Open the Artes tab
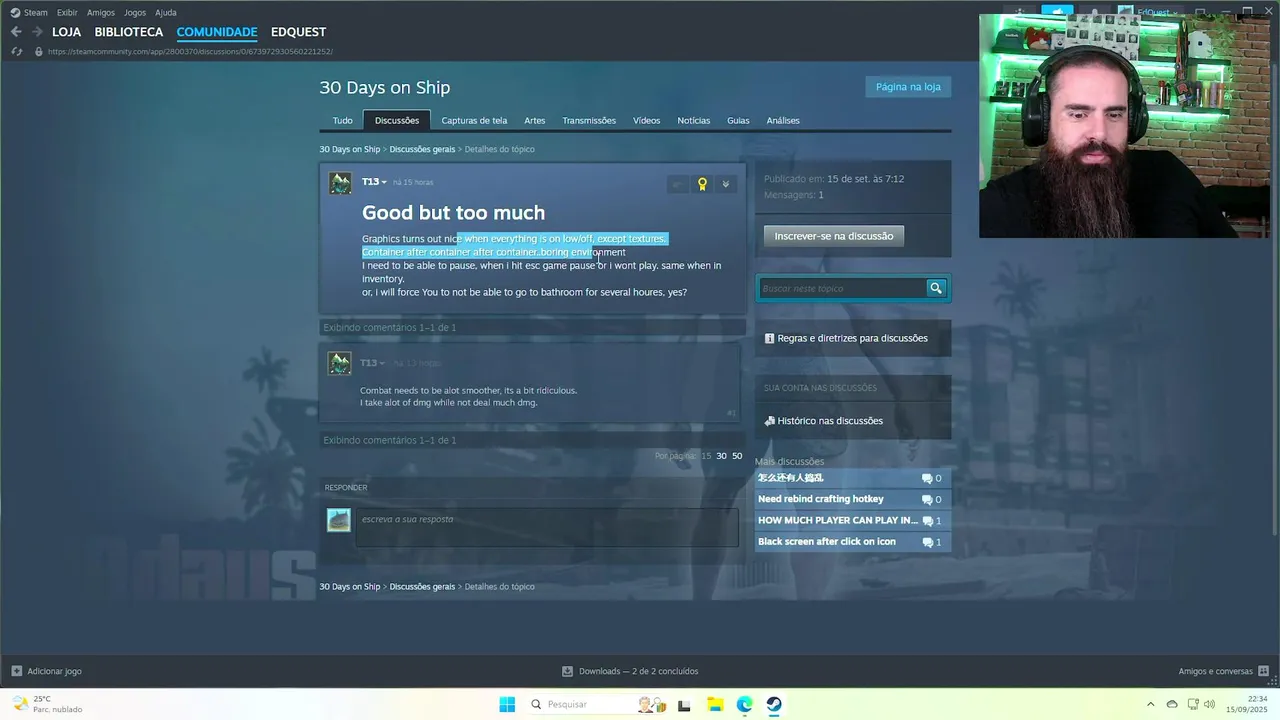The height and width of the screenshot is (720, 1280). click(535, 120)
